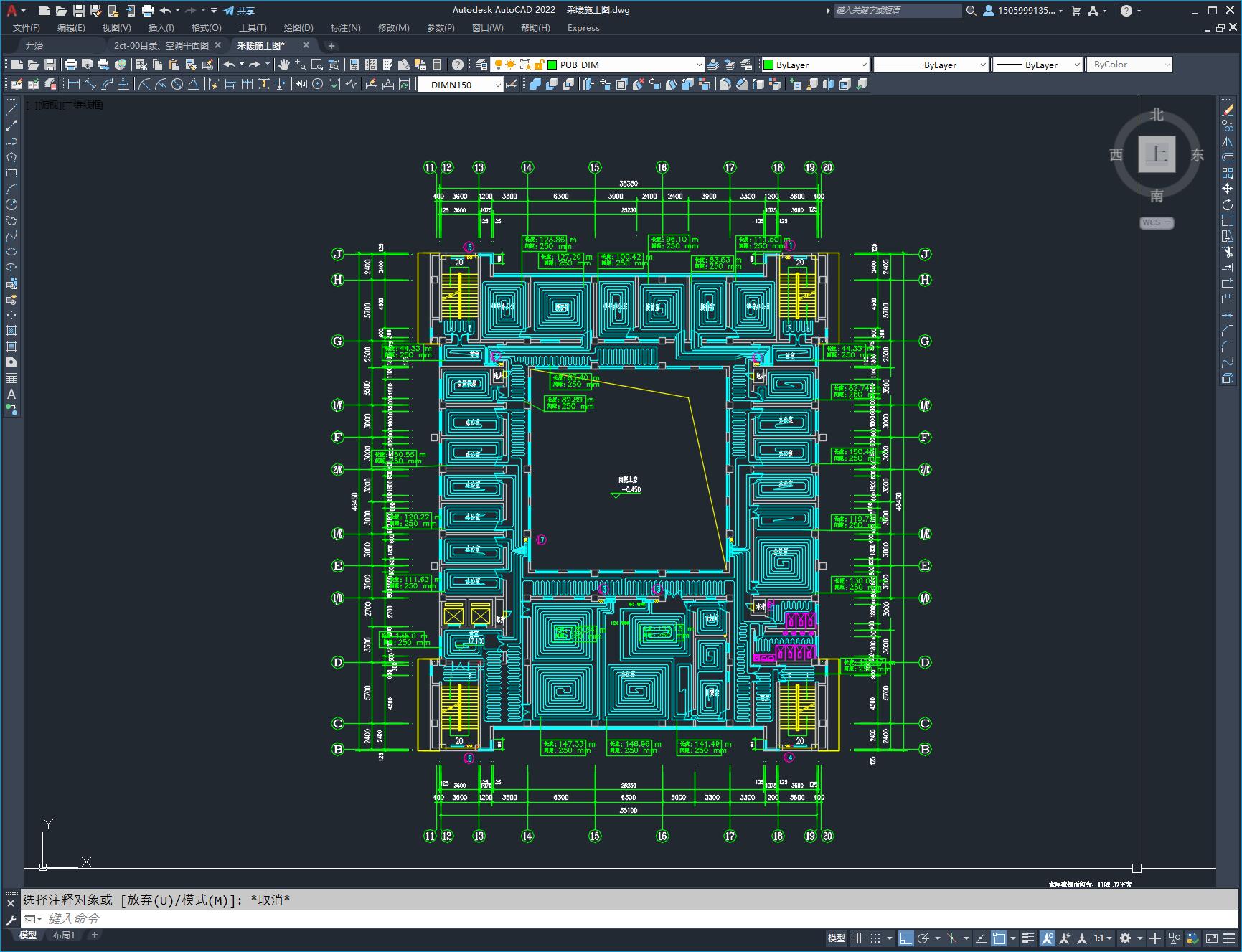Select the Pan hand tool

click(284, 65)
